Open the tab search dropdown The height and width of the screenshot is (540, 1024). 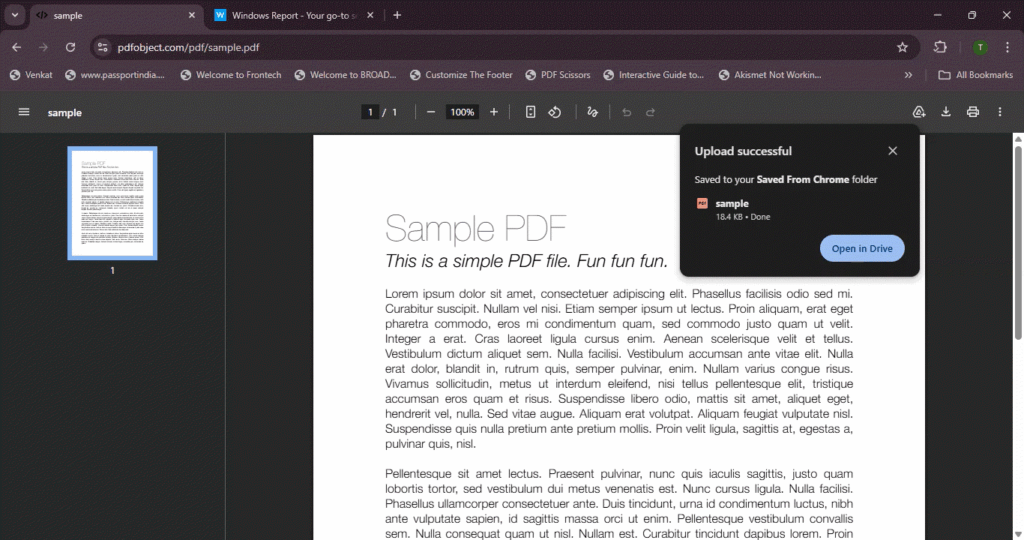(14, 15)
